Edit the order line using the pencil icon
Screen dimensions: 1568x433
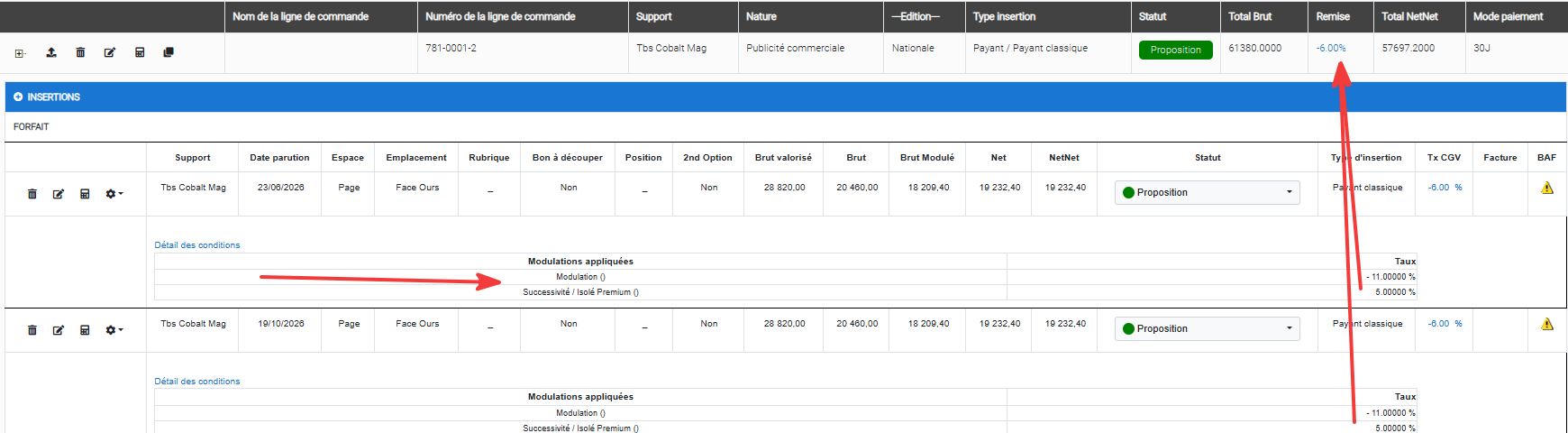pyautogui.click(x=110, y=52)
